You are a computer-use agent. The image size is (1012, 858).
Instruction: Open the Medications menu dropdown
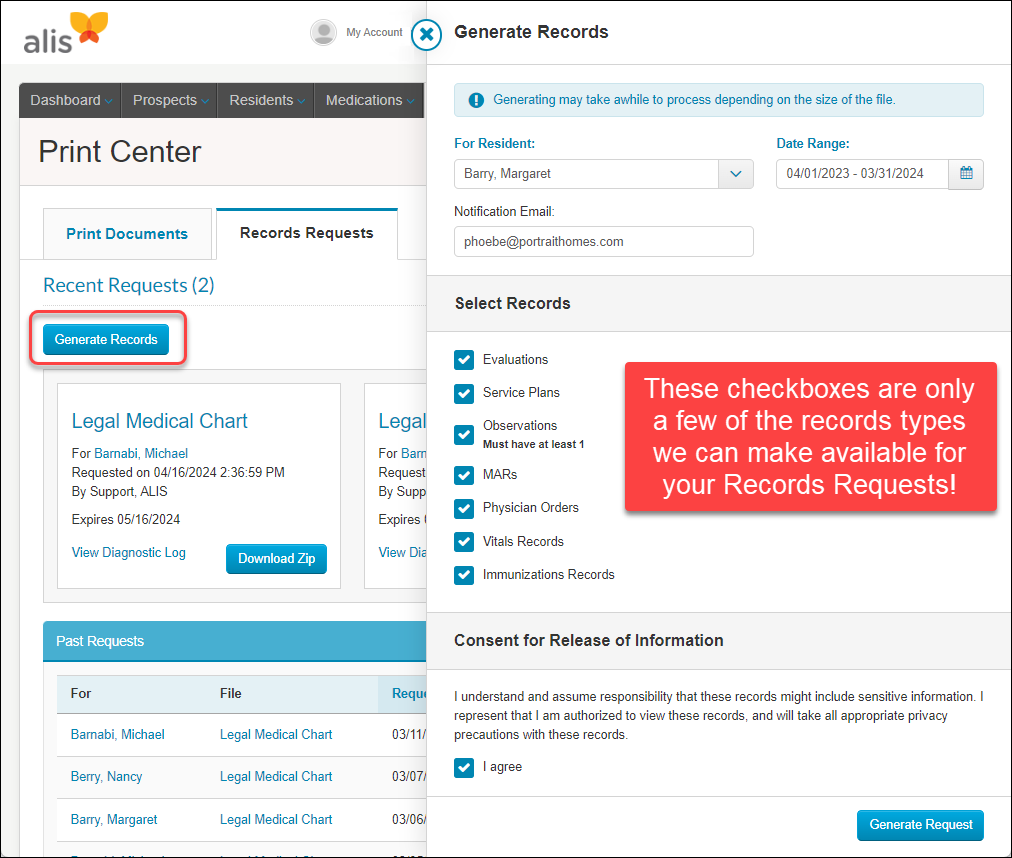pos(369,100)
